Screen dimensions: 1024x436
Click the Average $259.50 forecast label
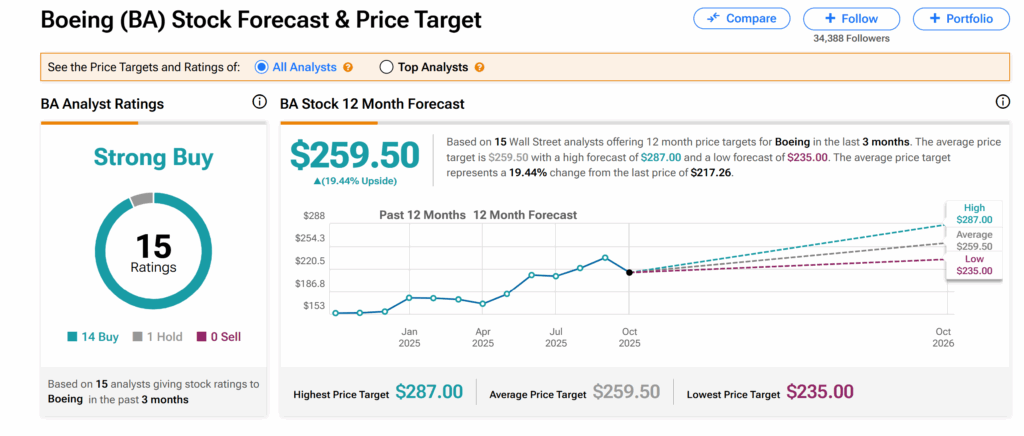click(974, 240)
